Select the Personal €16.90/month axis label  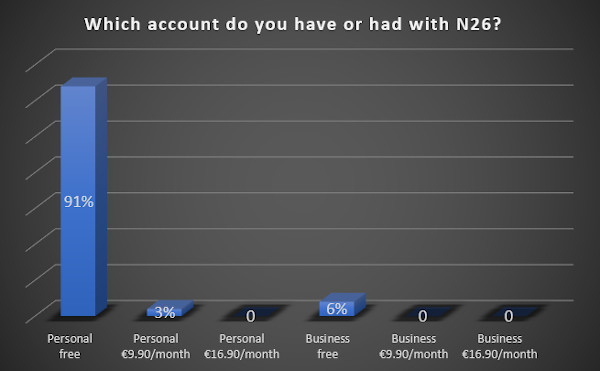[242, 346]
